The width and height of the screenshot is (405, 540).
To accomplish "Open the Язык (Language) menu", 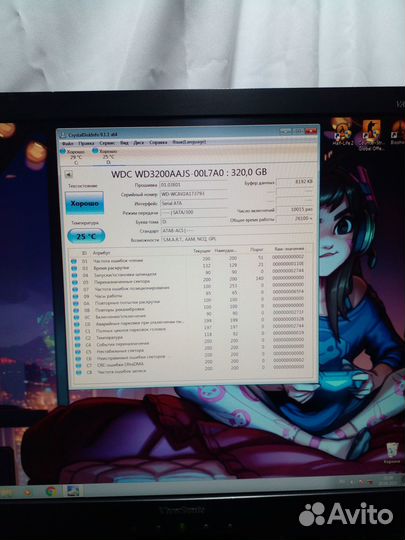I will pos(189,142).
